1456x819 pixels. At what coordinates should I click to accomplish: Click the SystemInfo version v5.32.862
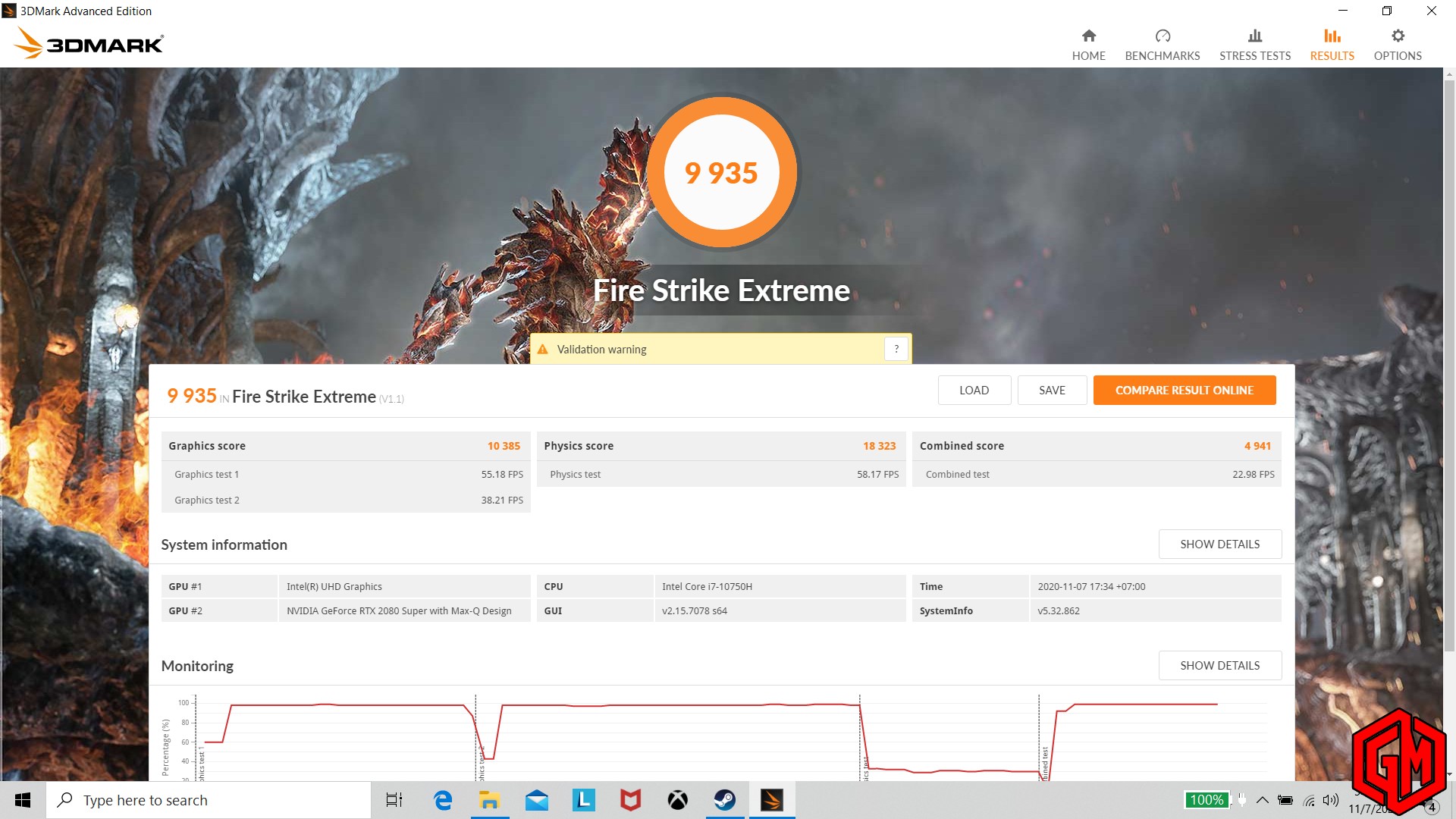coord(1058,610)
